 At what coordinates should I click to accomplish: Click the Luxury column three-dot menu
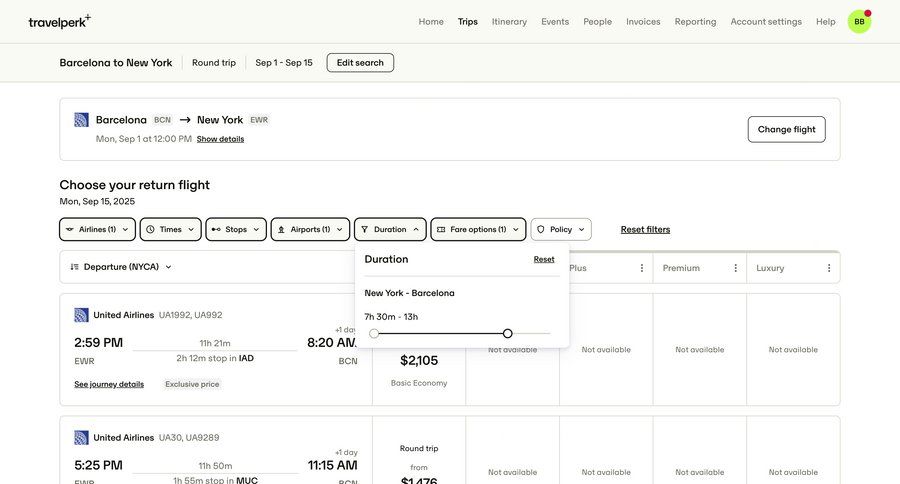pos(829,268)
